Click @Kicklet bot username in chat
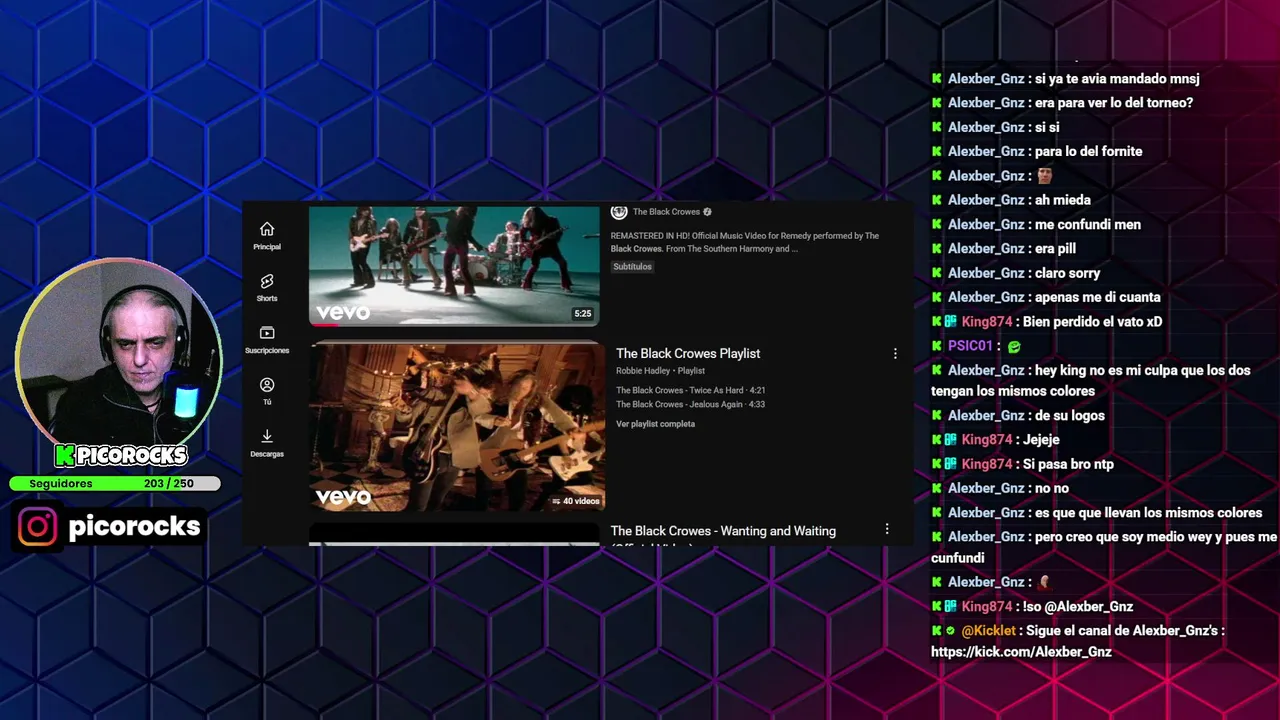Viewport: 1280px width, 720px height. pos(988,631)
